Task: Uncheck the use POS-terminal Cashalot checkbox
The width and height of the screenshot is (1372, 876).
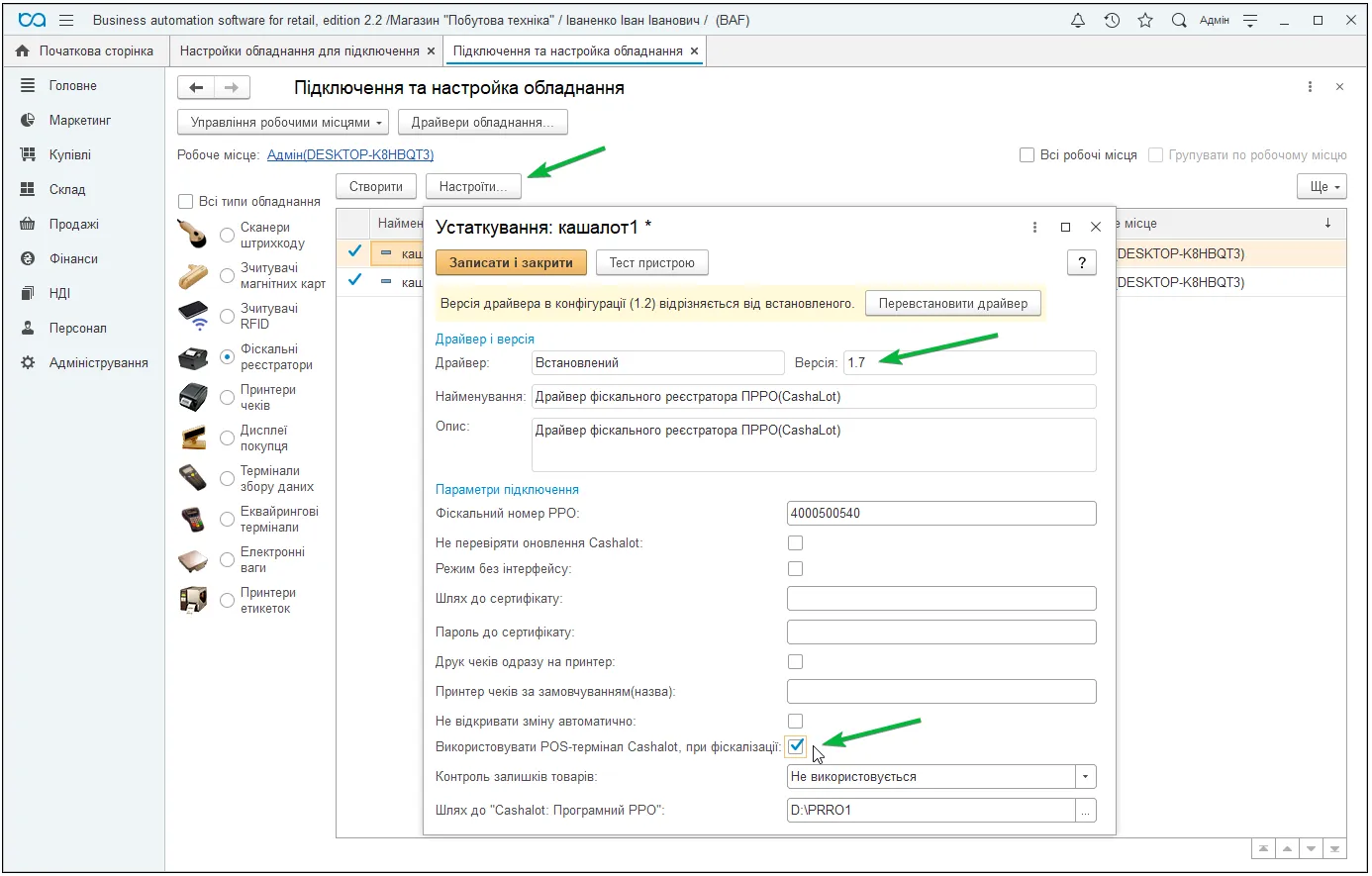Action: tap(796, 746)
